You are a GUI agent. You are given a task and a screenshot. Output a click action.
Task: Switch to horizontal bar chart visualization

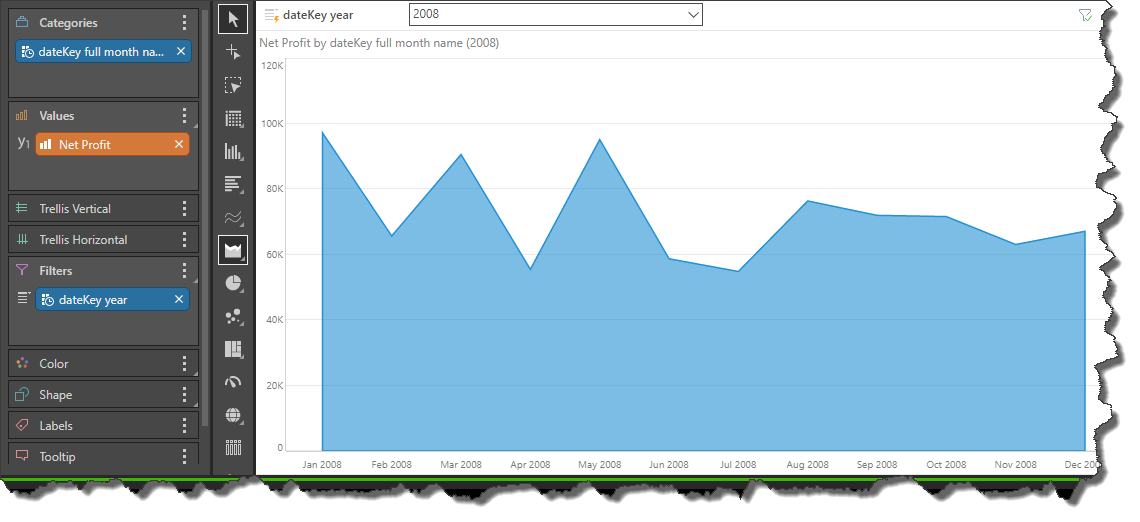233,184
